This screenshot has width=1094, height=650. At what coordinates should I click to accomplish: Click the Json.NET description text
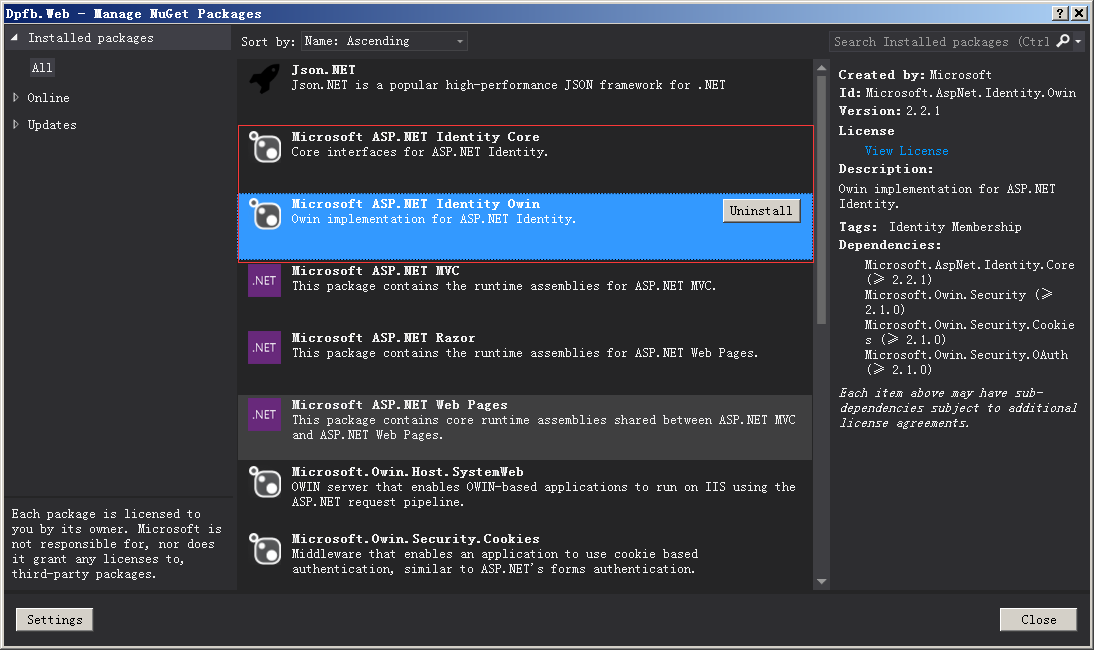[x=508, y=85]
